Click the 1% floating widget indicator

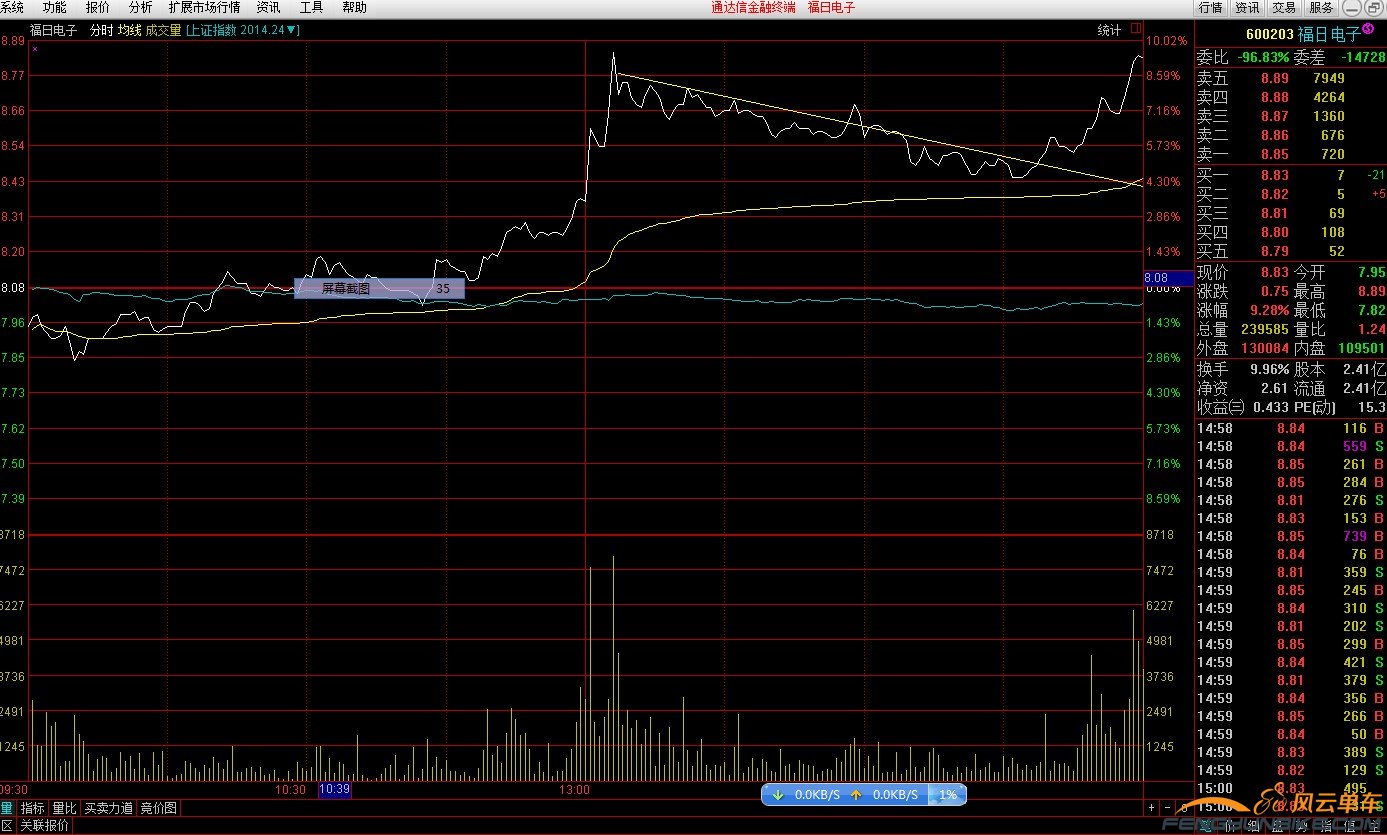947,795
